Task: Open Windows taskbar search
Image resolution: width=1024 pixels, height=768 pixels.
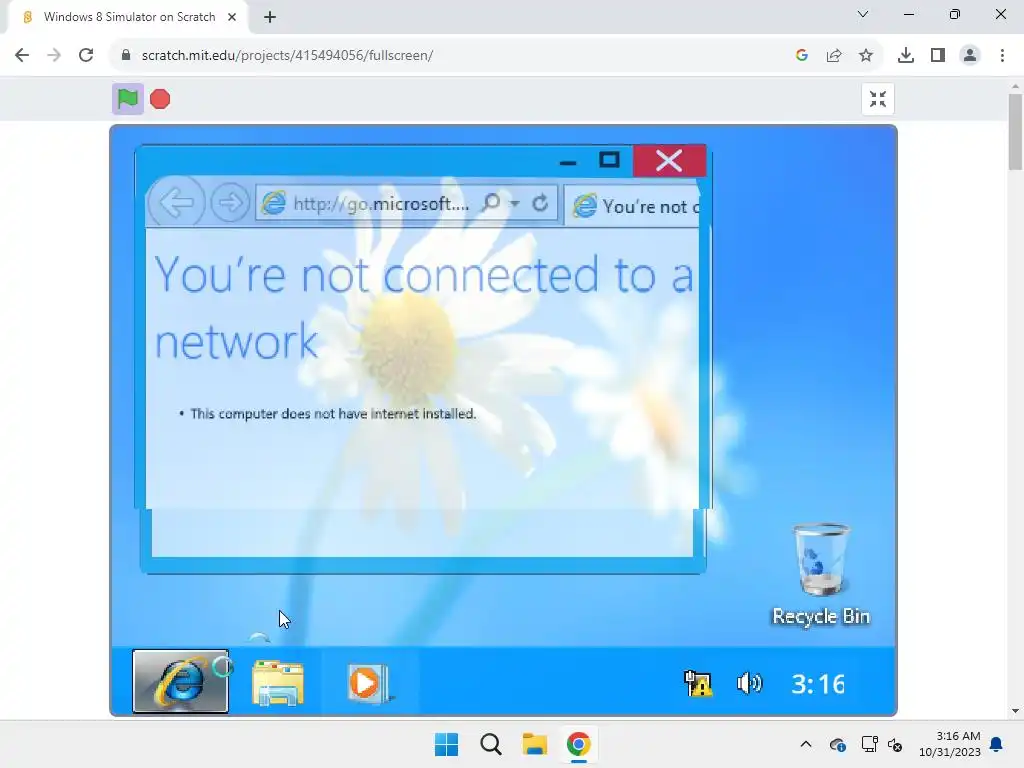Action: point(490,744)
